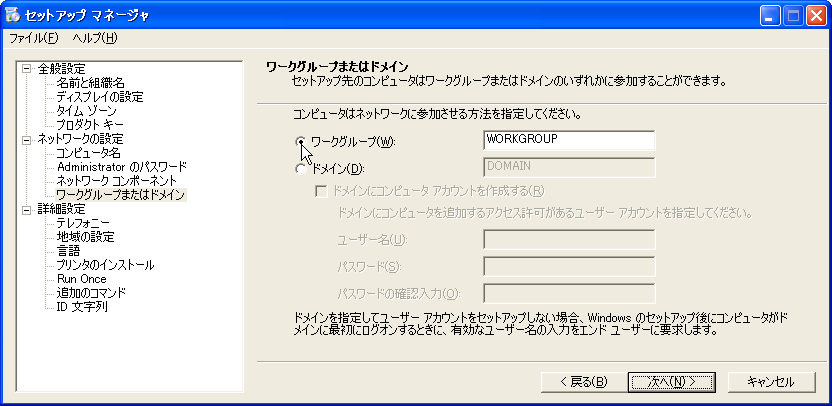Image resolution: width=832 pixels, height=406 pixels.
Task: Click the 全般設定 tree heading
Action: click(x=62, y=69)
